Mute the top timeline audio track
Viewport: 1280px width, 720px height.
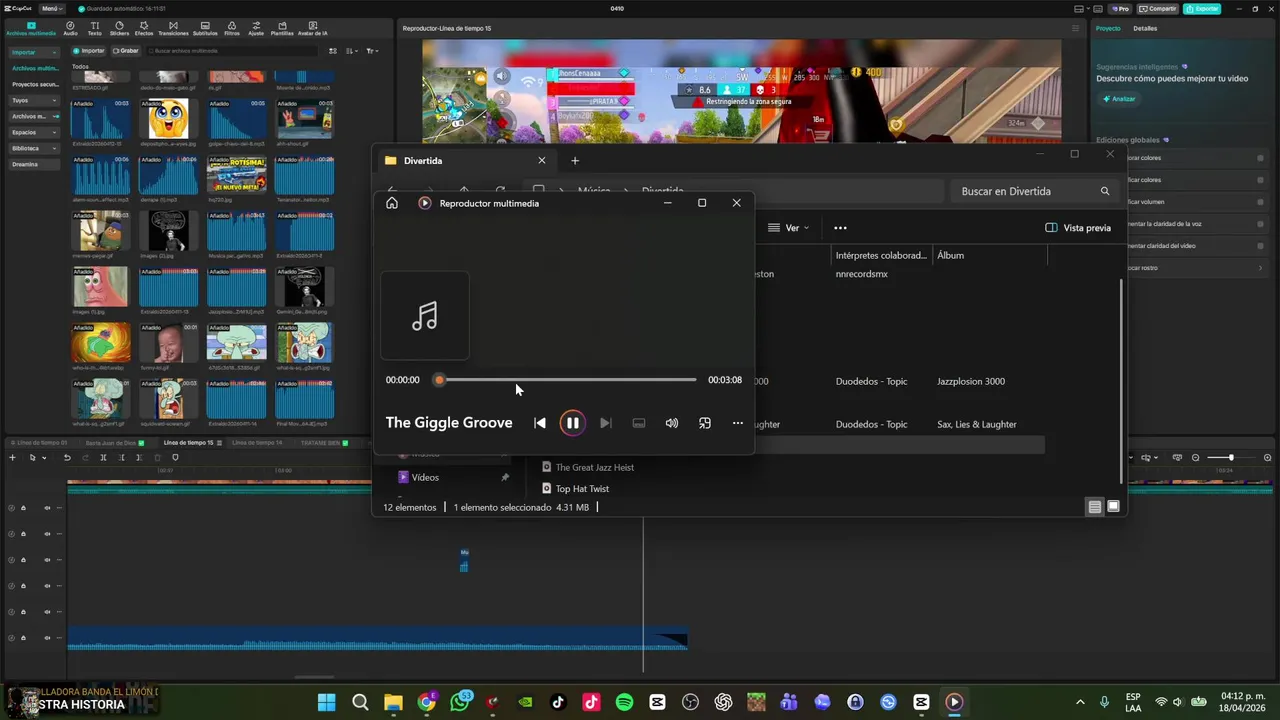tap(47, 508)
